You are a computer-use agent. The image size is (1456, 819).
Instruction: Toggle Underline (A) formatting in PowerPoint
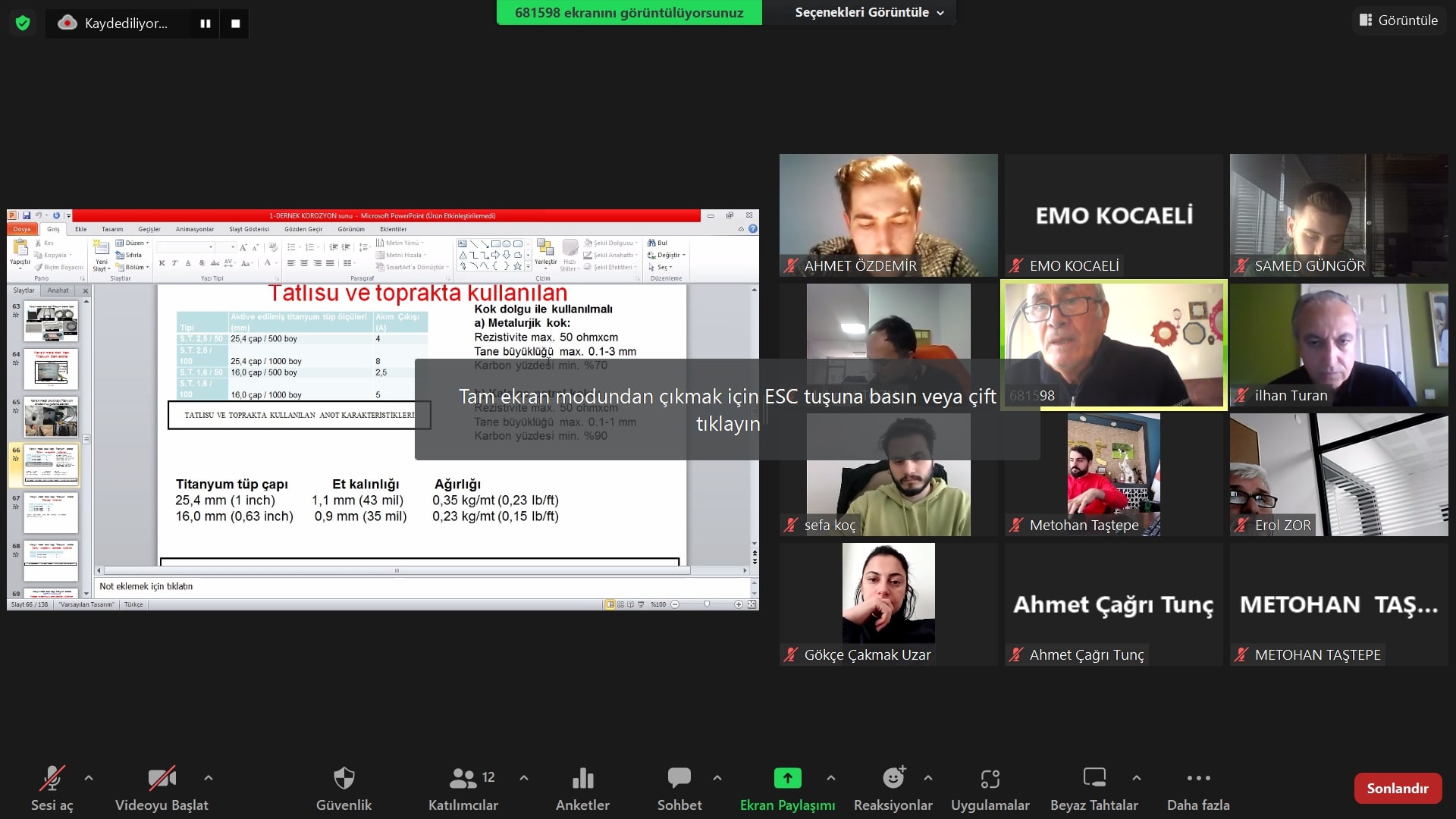188,263
